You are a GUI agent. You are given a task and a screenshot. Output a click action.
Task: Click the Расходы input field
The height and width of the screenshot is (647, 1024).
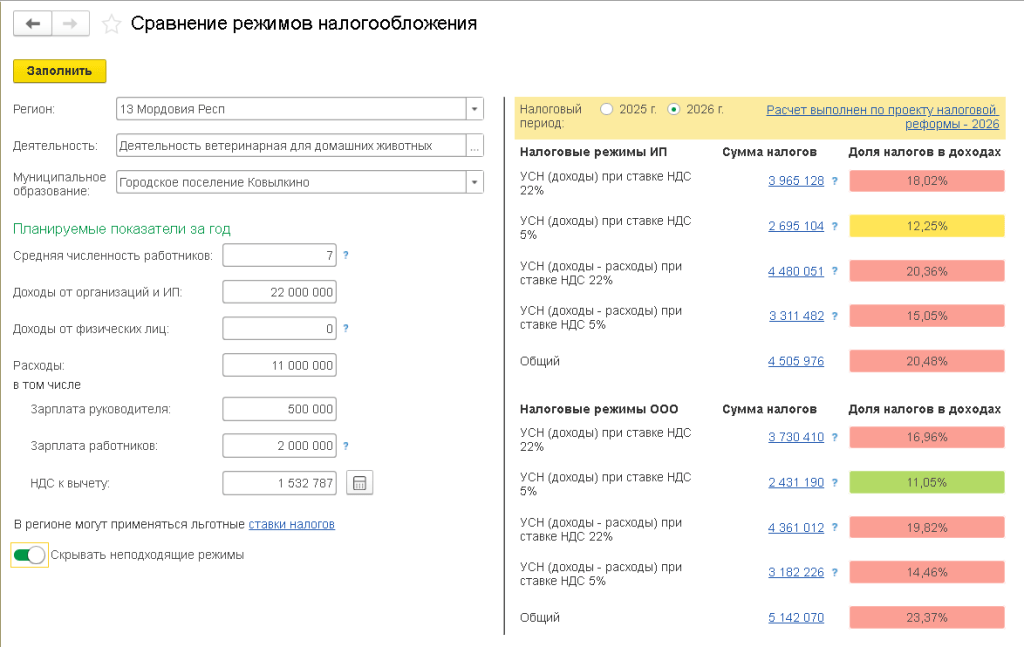coord(279,366)
